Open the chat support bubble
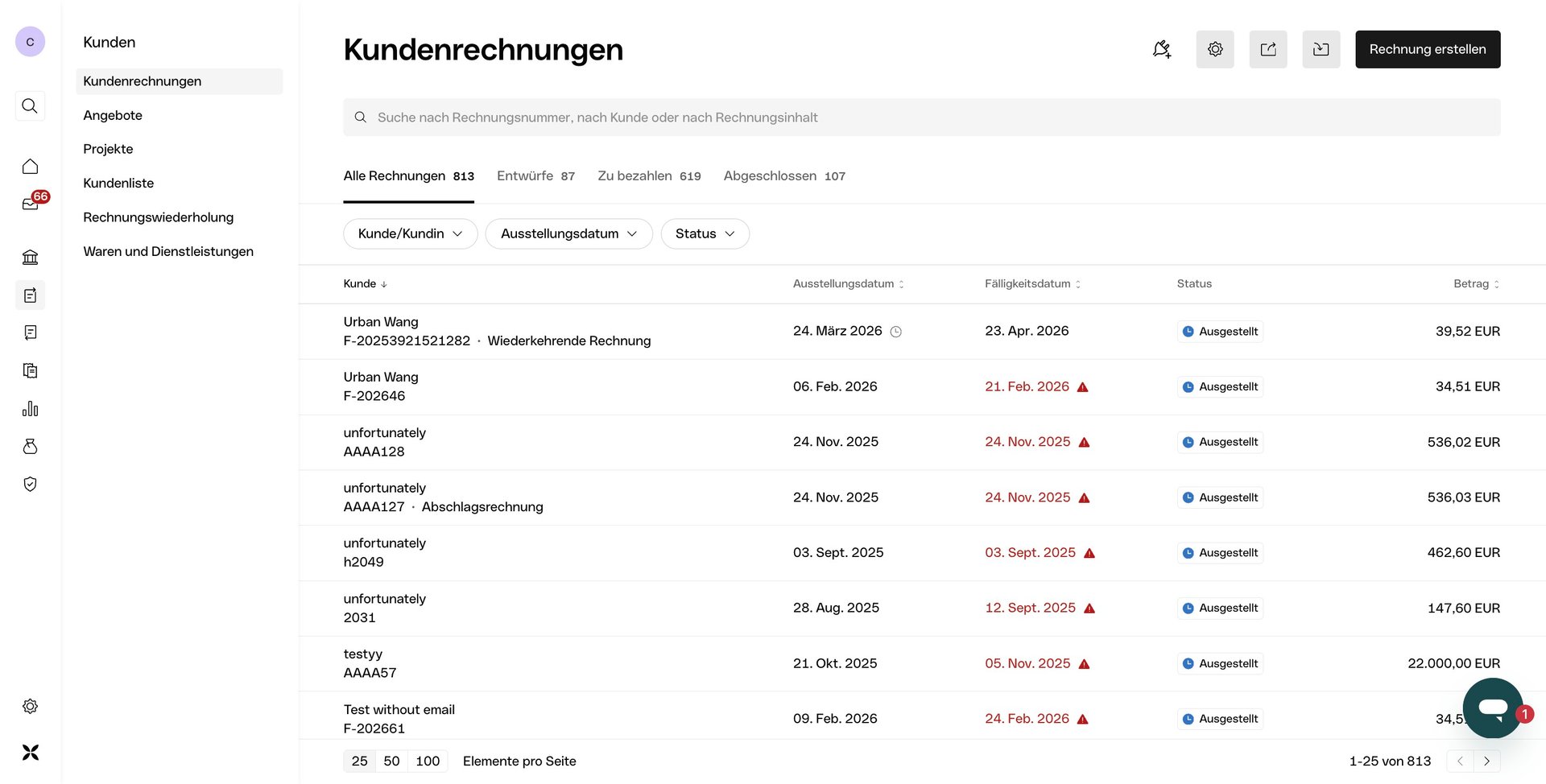1546x784 pixels. click(1492, 708)
